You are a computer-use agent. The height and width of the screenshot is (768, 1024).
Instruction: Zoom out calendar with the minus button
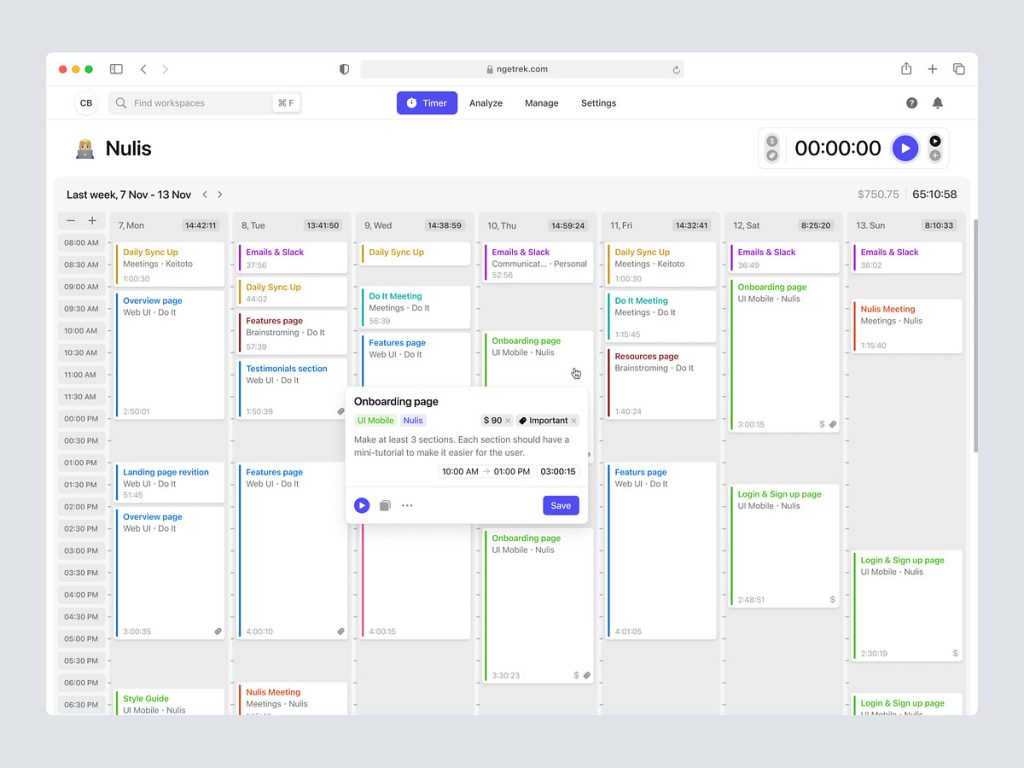(x=71, y=221)
